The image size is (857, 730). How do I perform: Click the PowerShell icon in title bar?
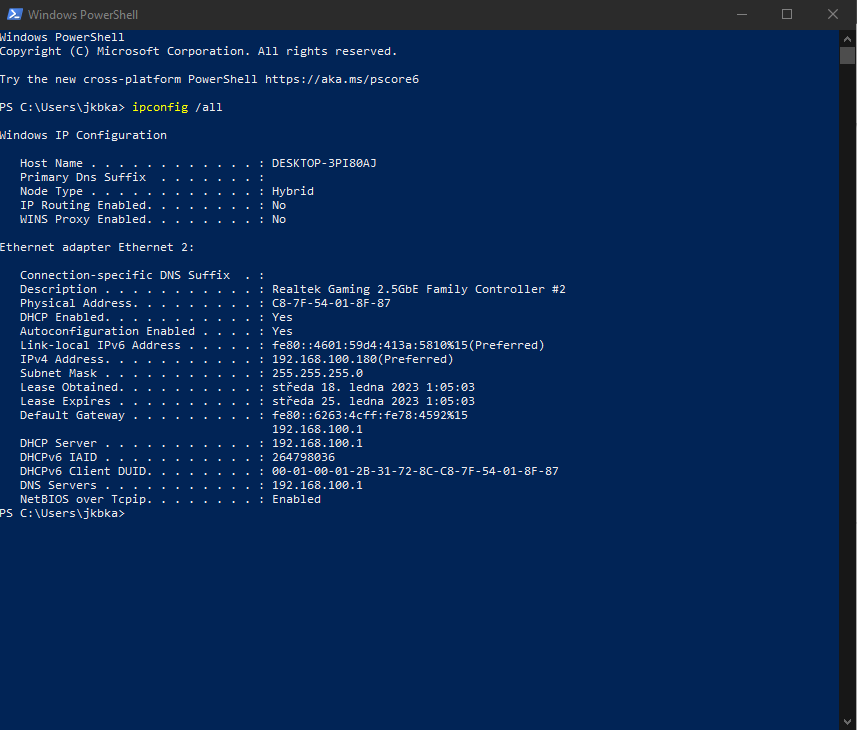point(15,14)
